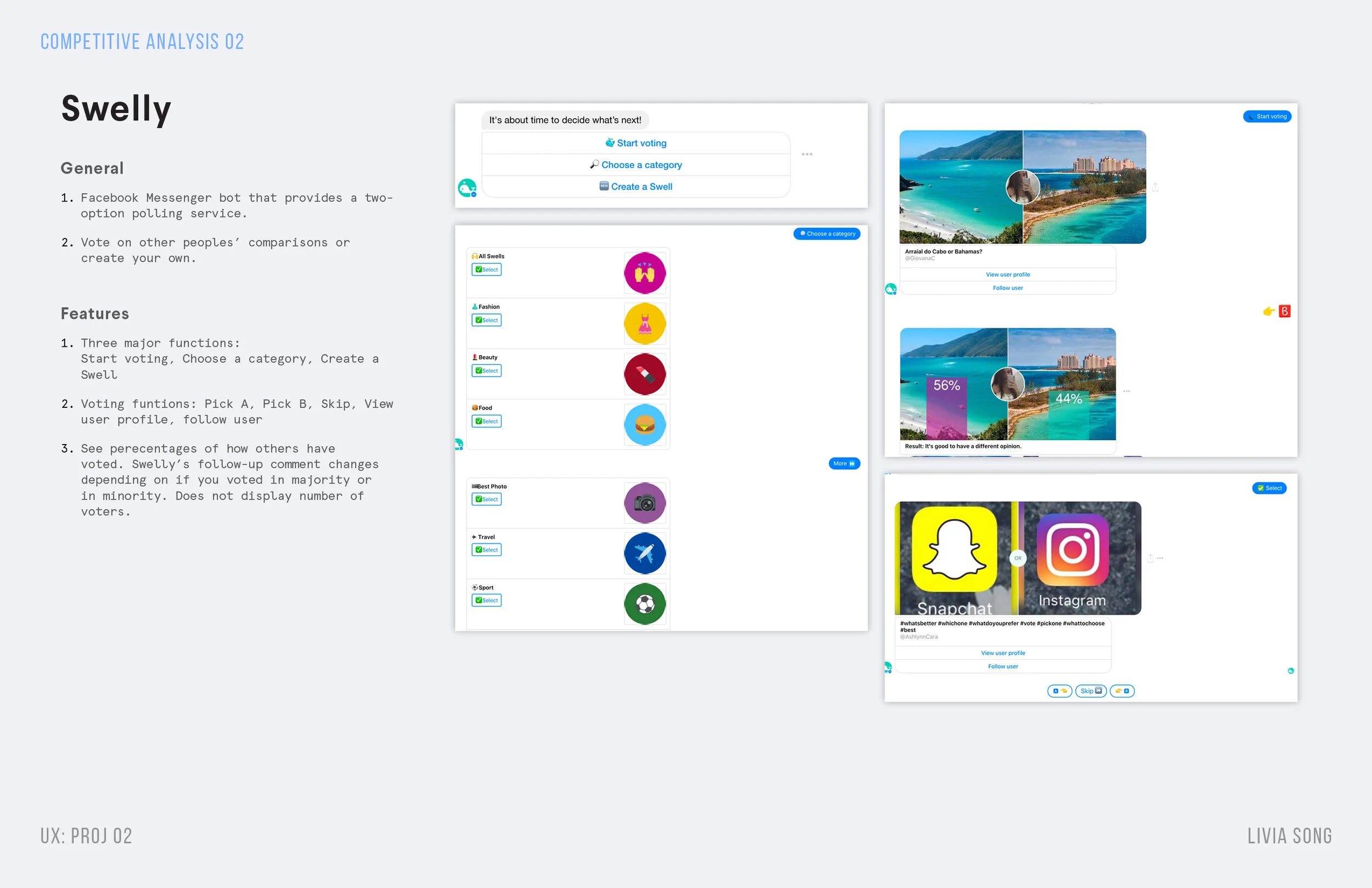Screen dimensions: 1372x888
Task: Check Select under All Swells category
Action: point(487,269)
